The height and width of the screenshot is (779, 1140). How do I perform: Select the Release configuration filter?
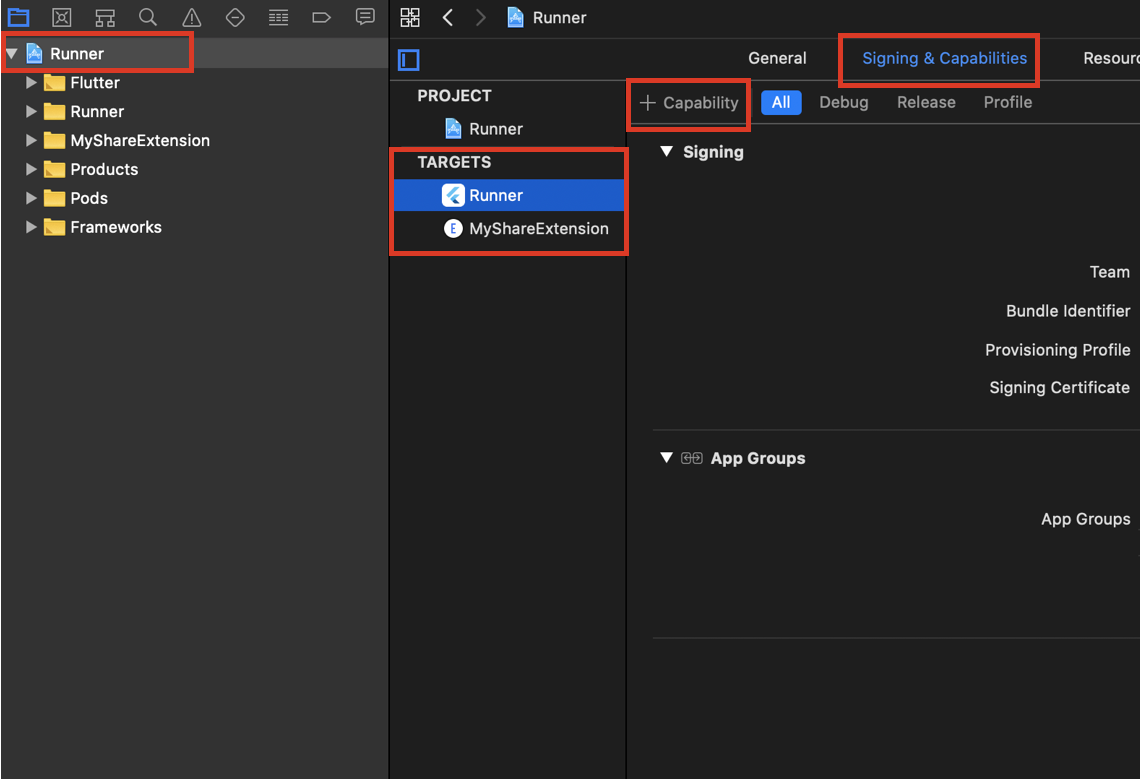(x=926, y=103)
